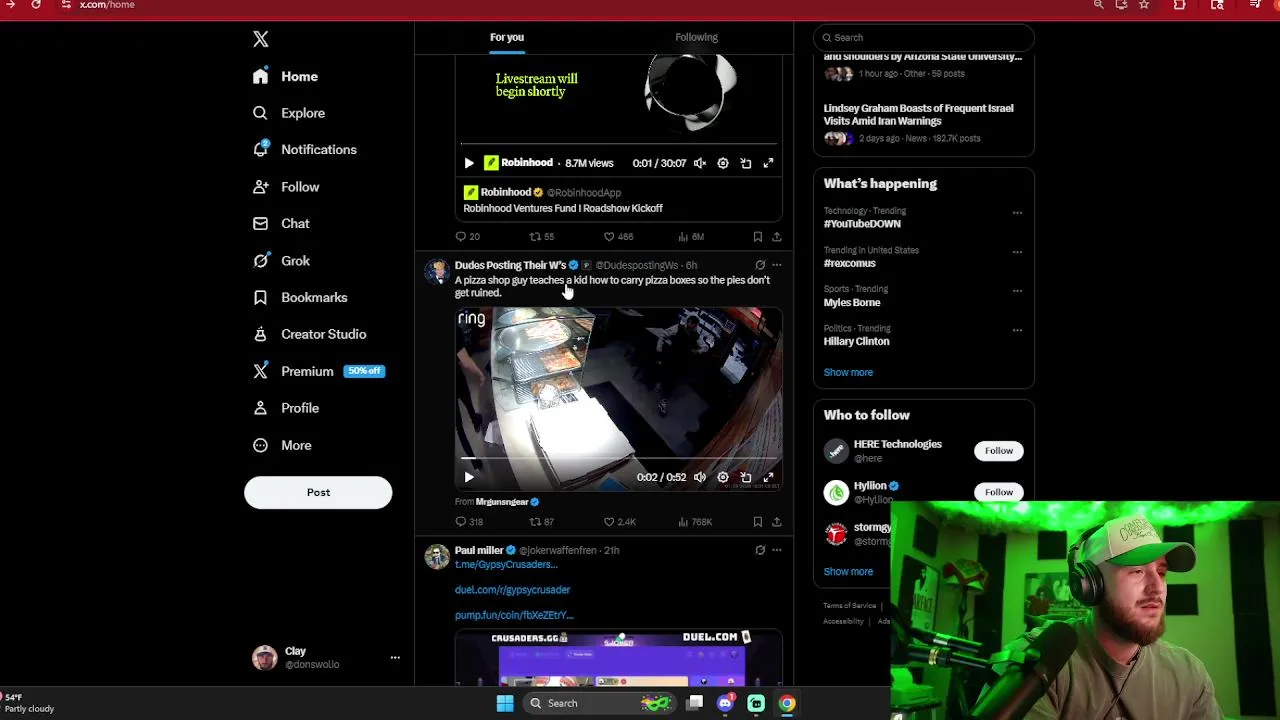Follow HERE Technologies

[x=998, y=451]
